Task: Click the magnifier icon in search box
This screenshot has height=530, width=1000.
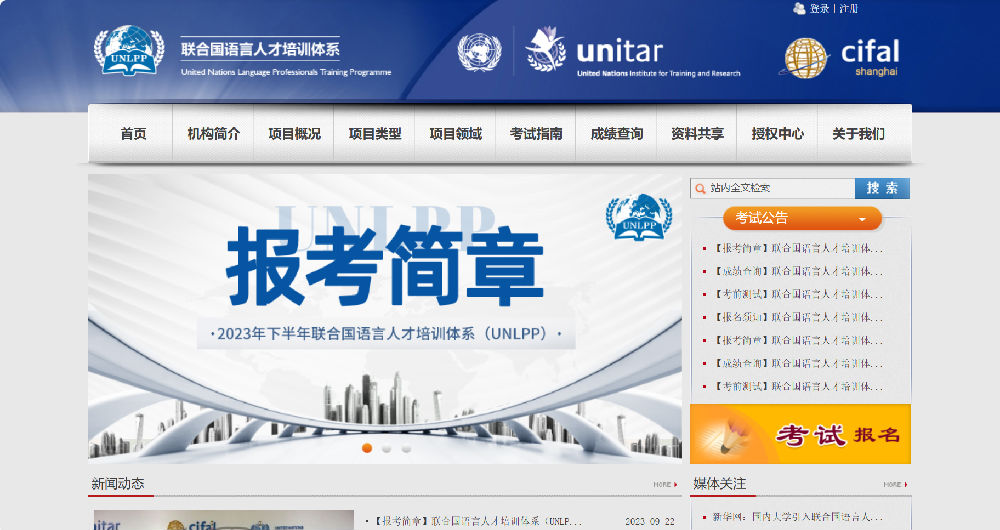Action: [700, 189]
